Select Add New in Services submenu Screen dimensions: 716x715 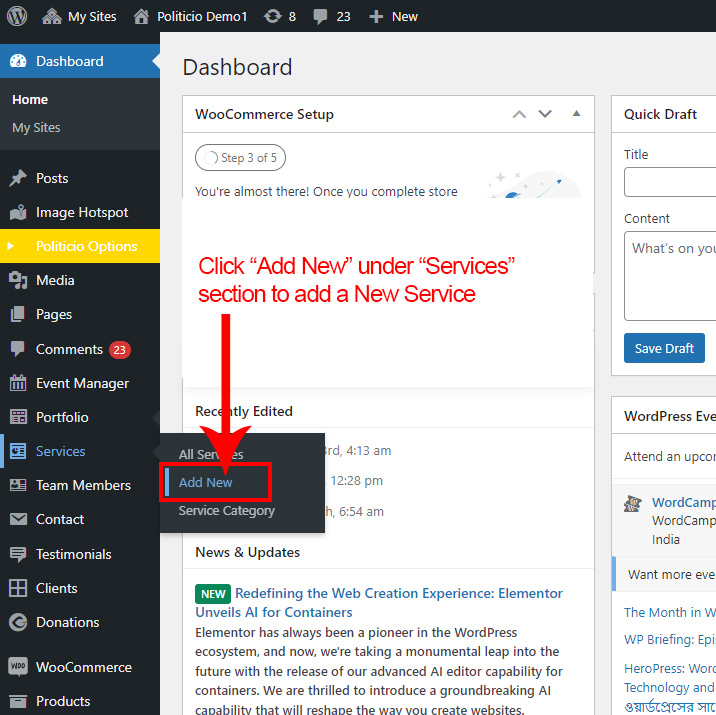(x=206, y=482)
